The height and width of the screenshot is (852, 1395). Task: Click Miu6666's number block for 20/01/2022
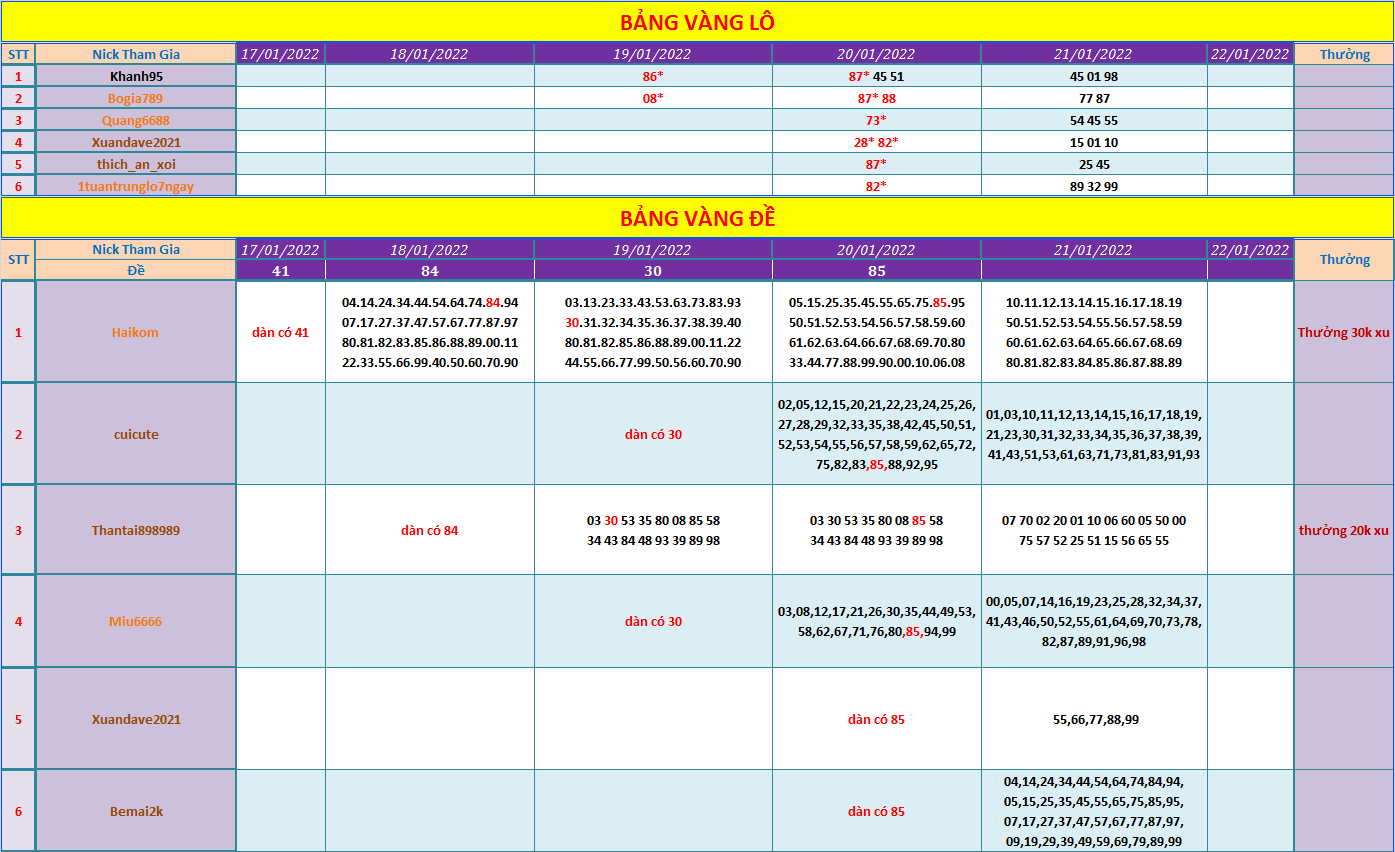876,621
